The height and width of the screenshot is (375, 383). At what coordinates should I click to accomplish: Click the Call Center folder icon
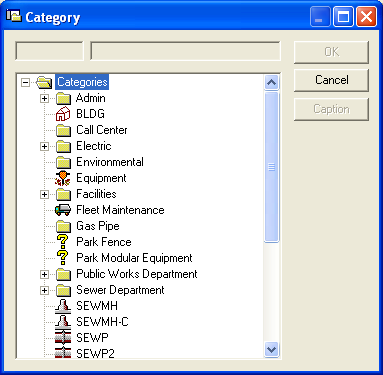(x=63, y=130)
